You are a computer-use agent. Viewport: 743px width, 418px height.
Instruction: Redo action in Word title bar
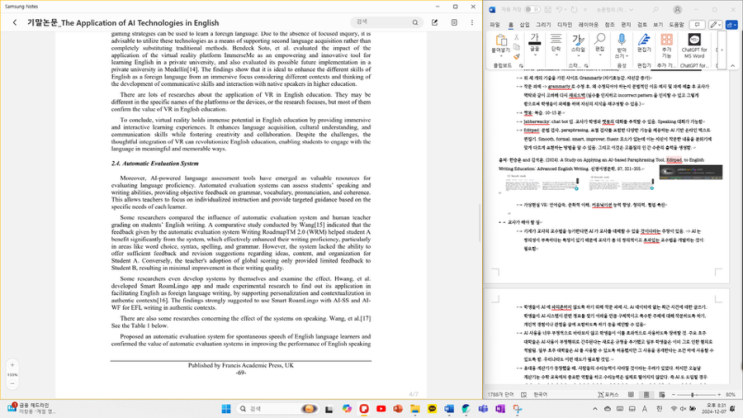pyautogui.click(x=574, y=9)
